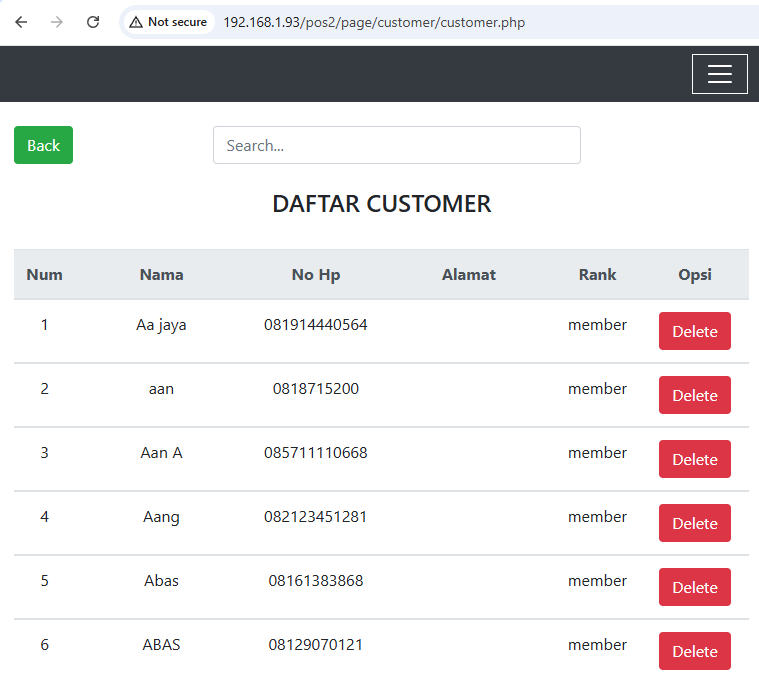
Task: Click the No Hp column header
Action: [316, 274]
